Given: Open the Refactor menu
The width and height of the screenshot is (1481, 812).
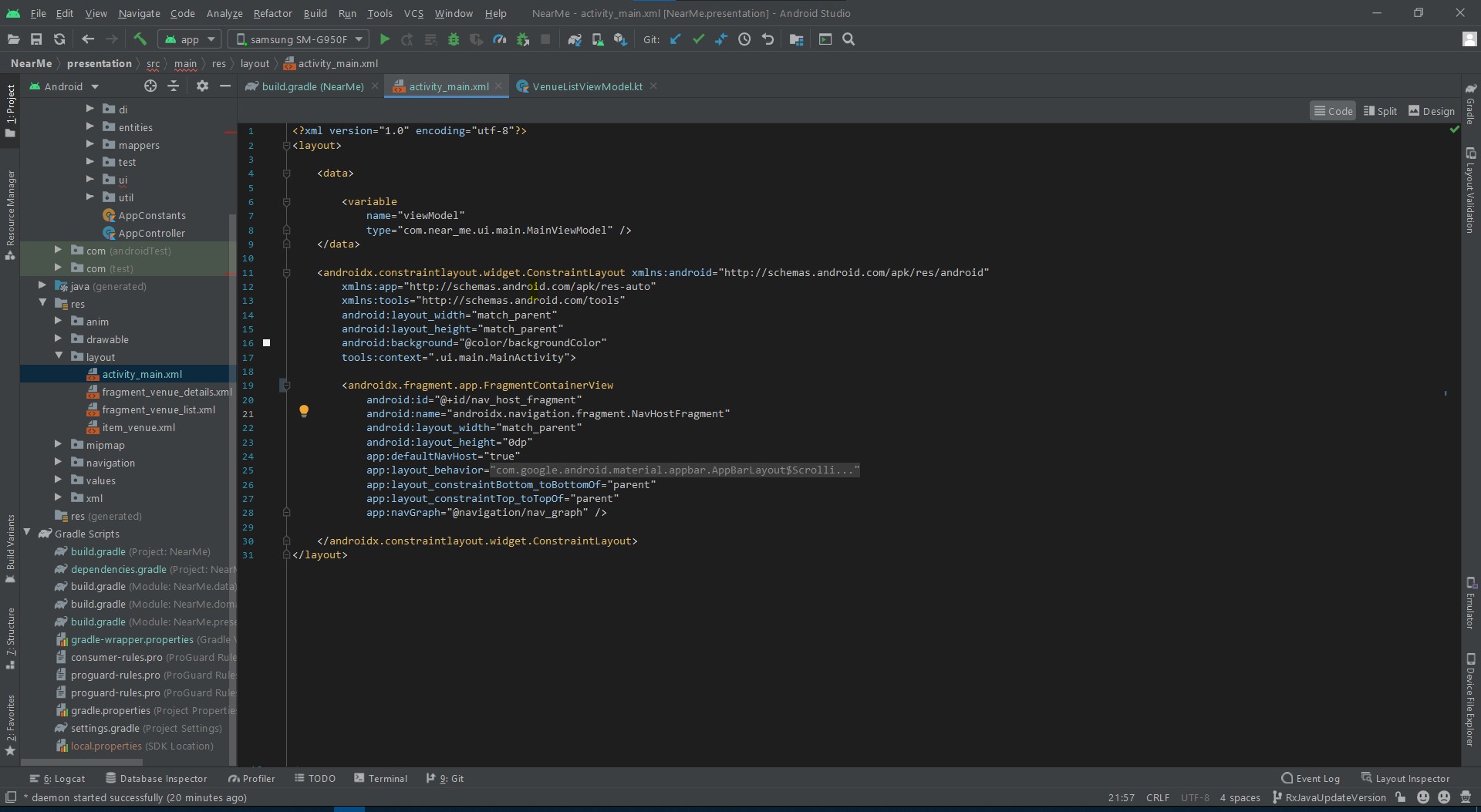Looking at the screenshot, I should [272, 13].
